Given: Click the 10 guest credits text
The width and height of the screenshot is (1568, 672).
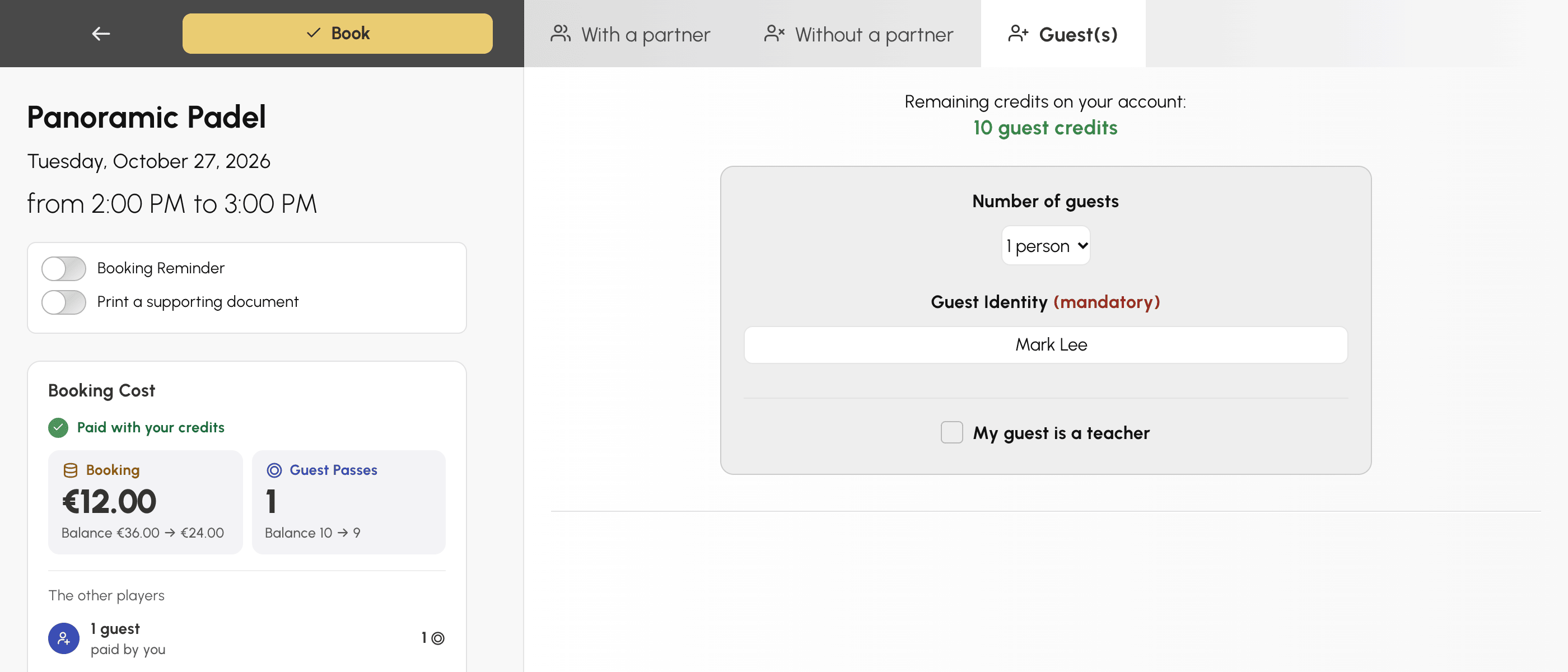Looking at the screenshot, I should [1045, 128].
